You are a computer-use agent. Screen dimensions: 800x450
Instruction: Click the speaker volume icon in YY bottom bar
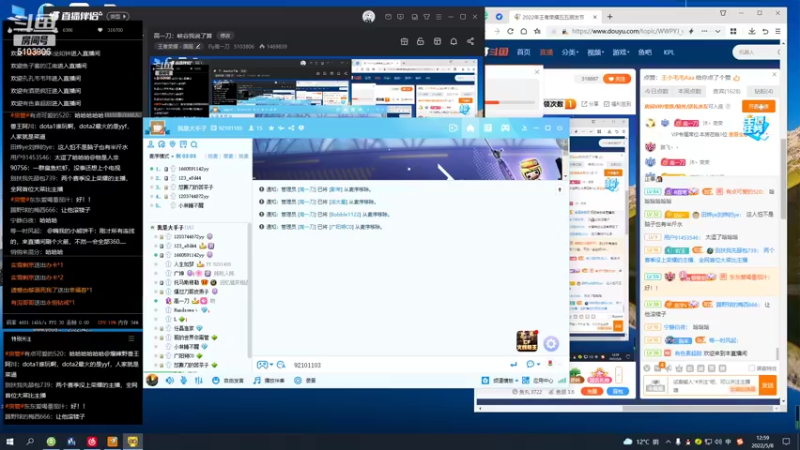[170, 380]
